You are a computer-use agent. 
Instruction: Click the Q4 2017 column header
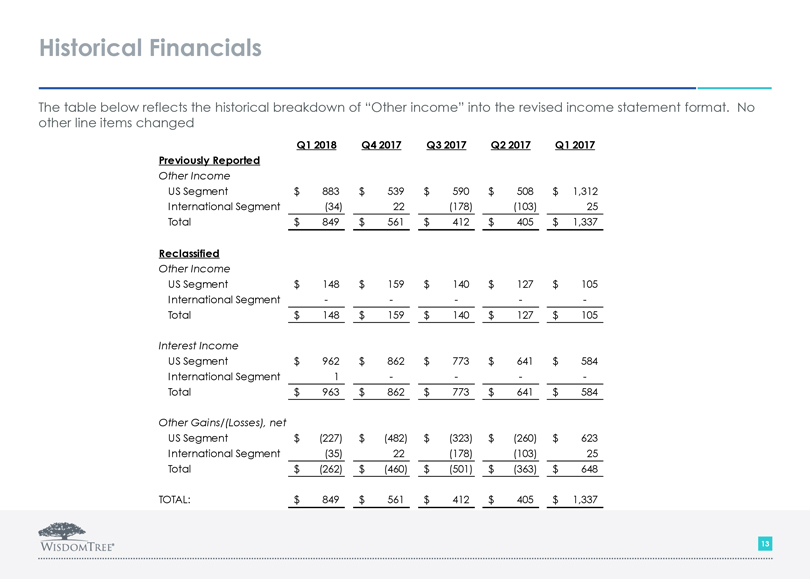pos(381,145)
